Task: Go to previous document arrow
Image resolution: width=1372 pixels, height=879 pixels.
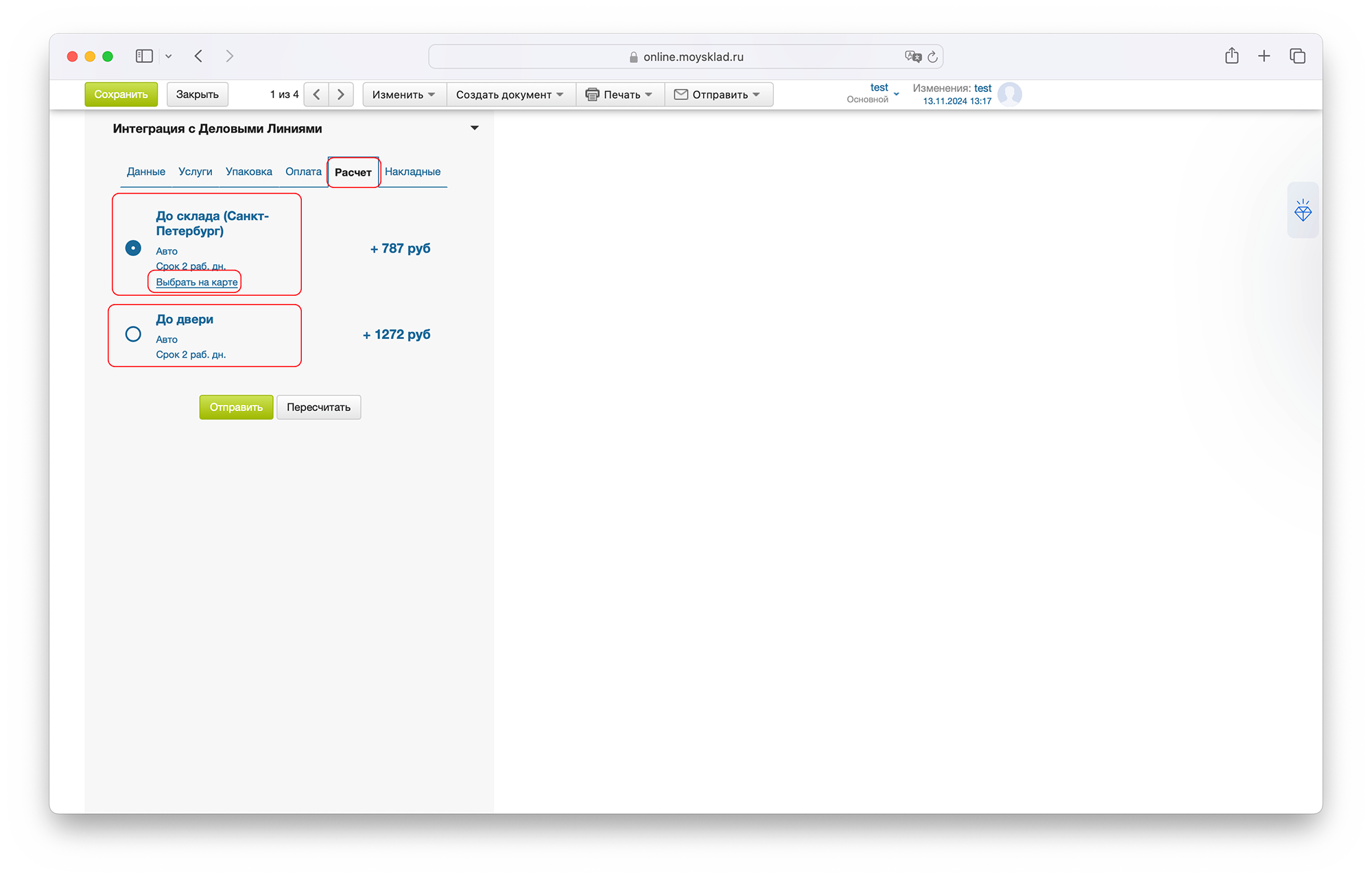Action: click(x=316, y=95)
